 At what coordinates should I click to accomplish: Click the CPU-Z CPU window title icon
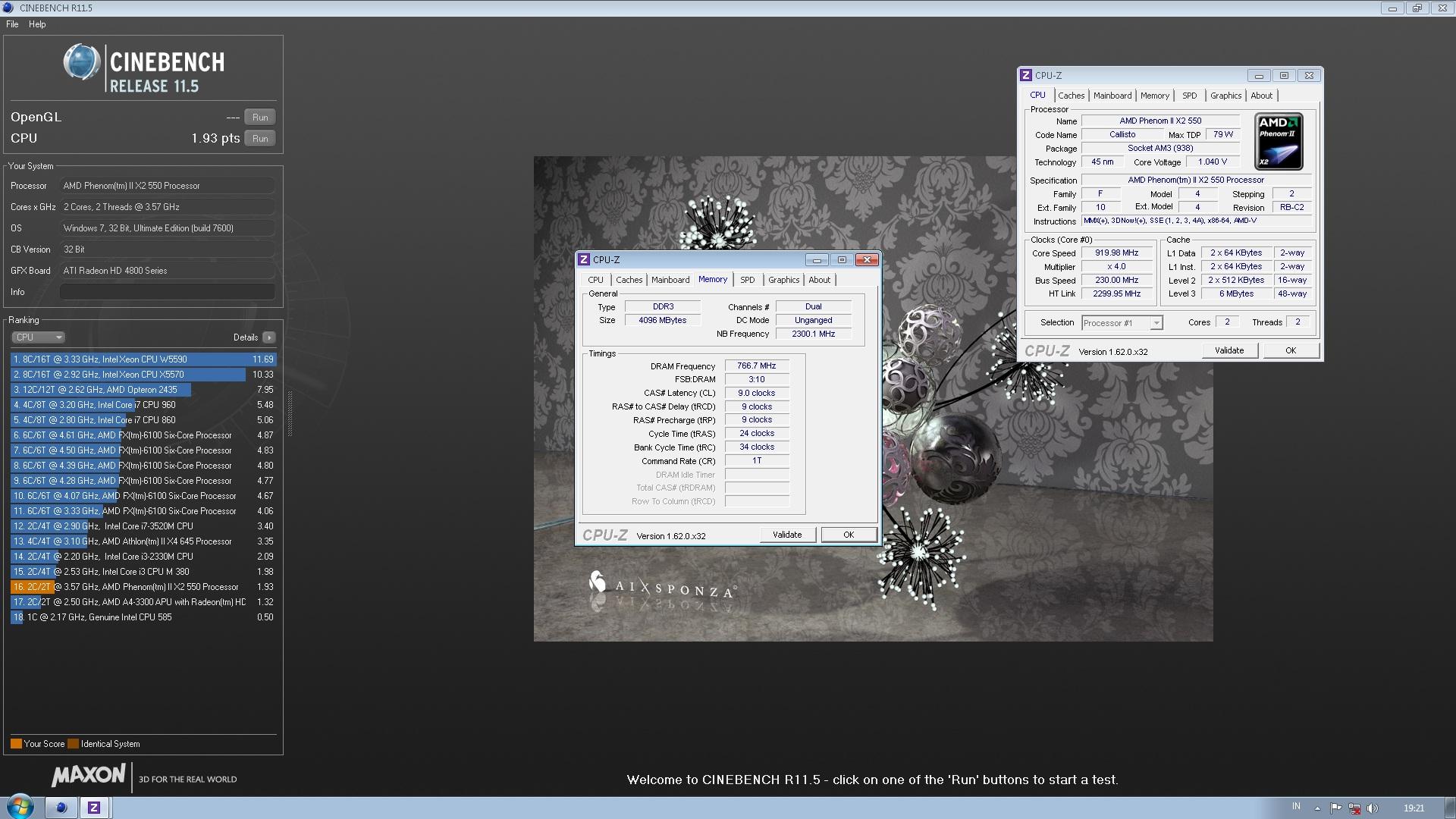(x=1026, y=76)
